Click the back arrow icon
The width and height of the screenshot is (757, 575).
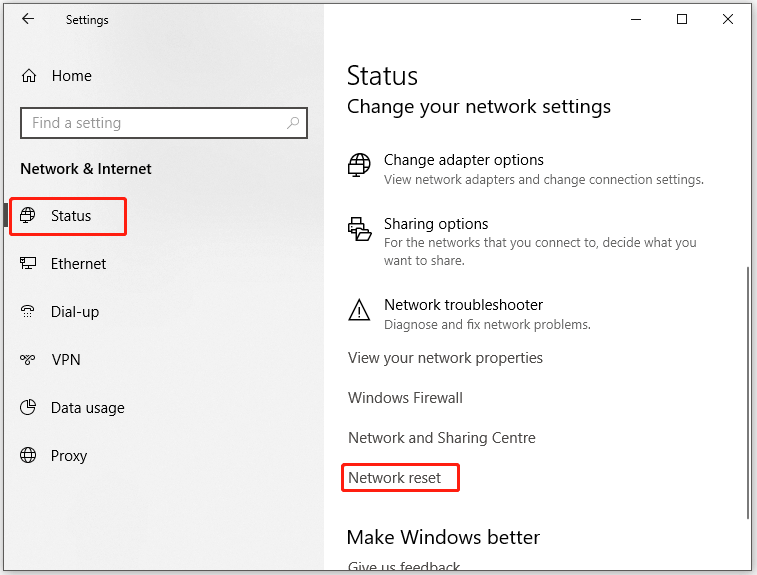coord(28,19)
